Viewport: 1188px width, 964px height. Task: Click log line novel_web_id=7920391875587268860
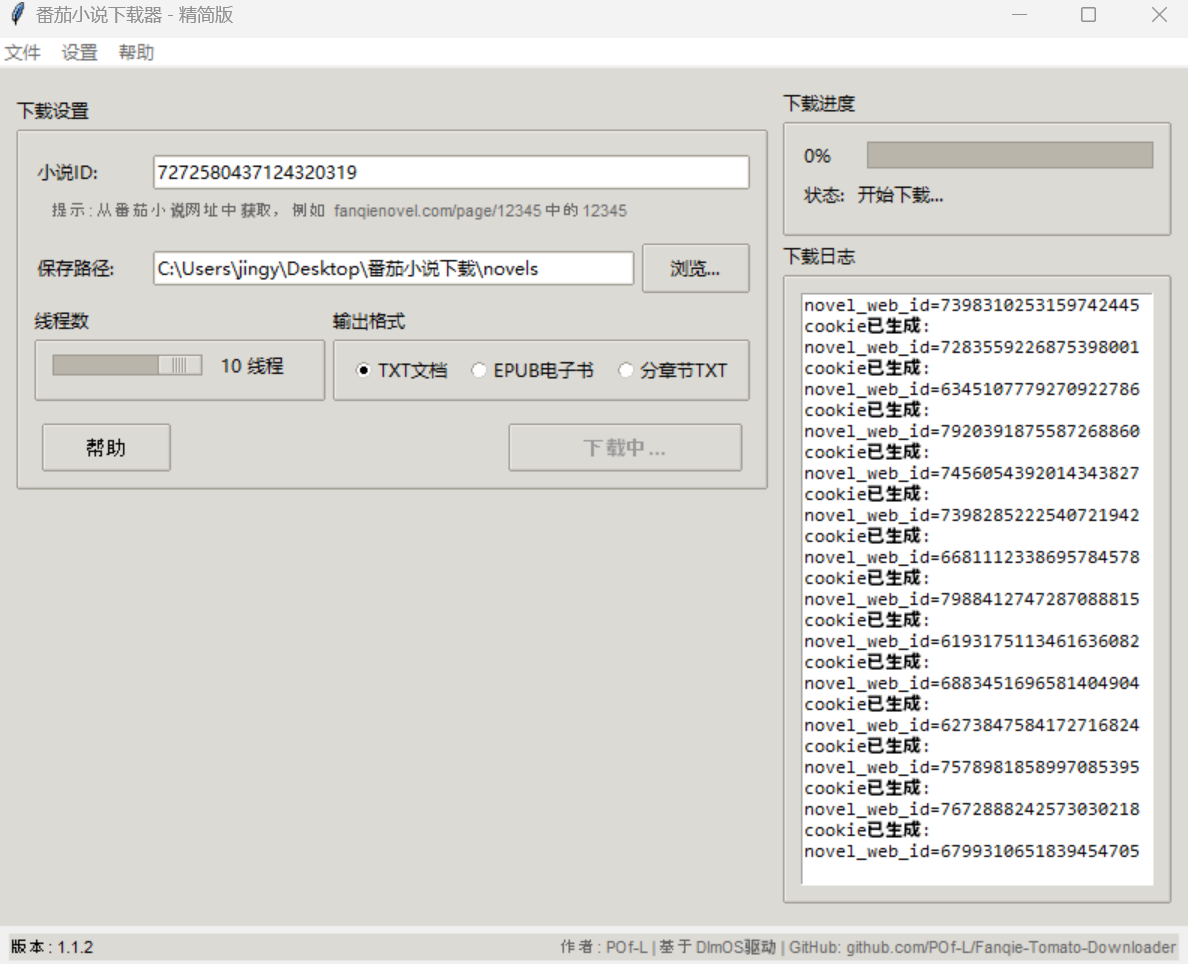click(971, 431)
